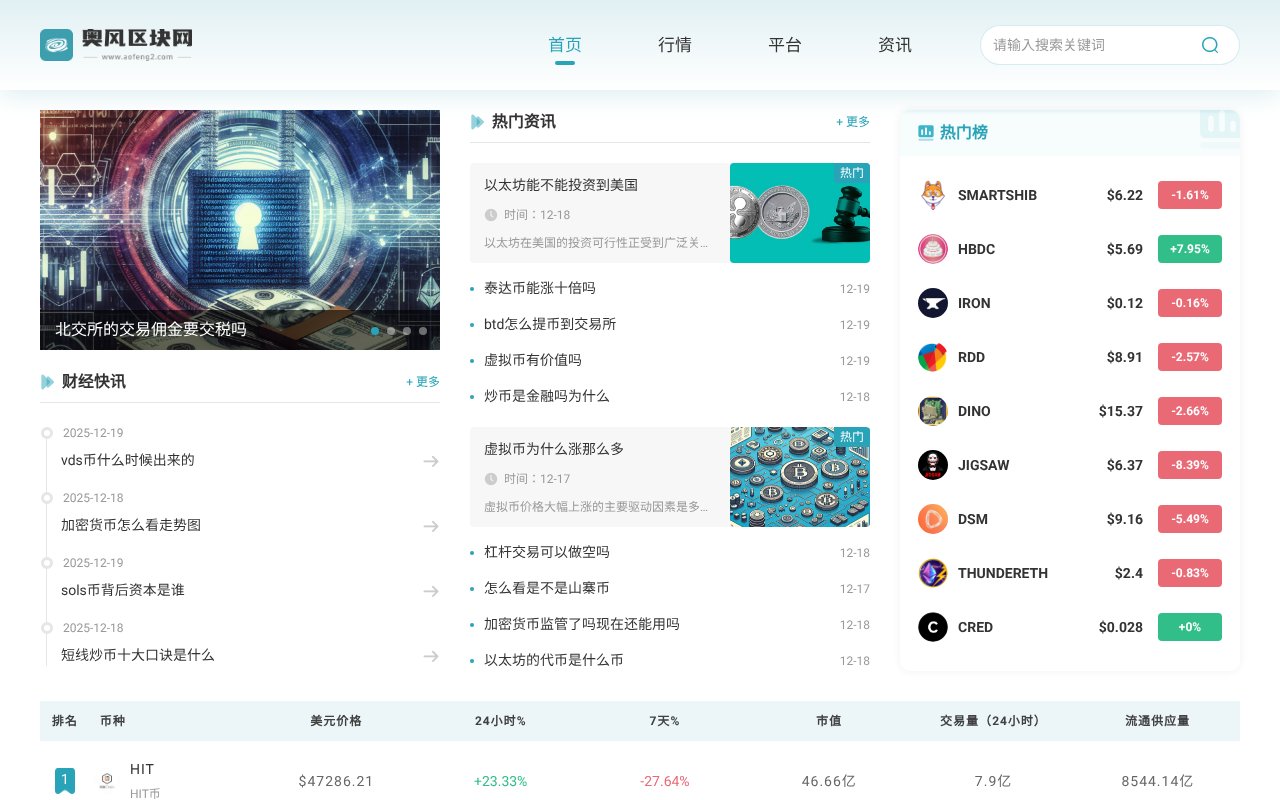Activate the first carousel dot
The height and width of the screenshot is (800, 1280).
point(375,331)
